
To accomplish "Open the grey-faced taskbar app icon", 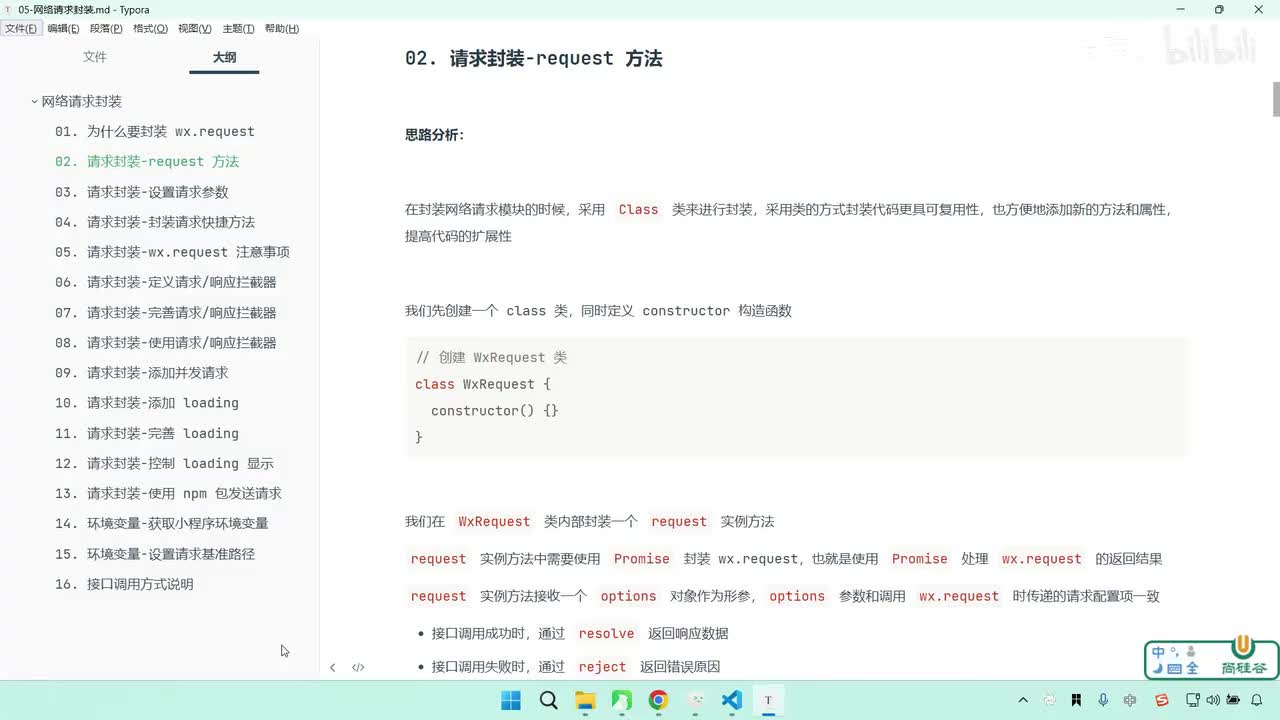I will click(695, 700).
